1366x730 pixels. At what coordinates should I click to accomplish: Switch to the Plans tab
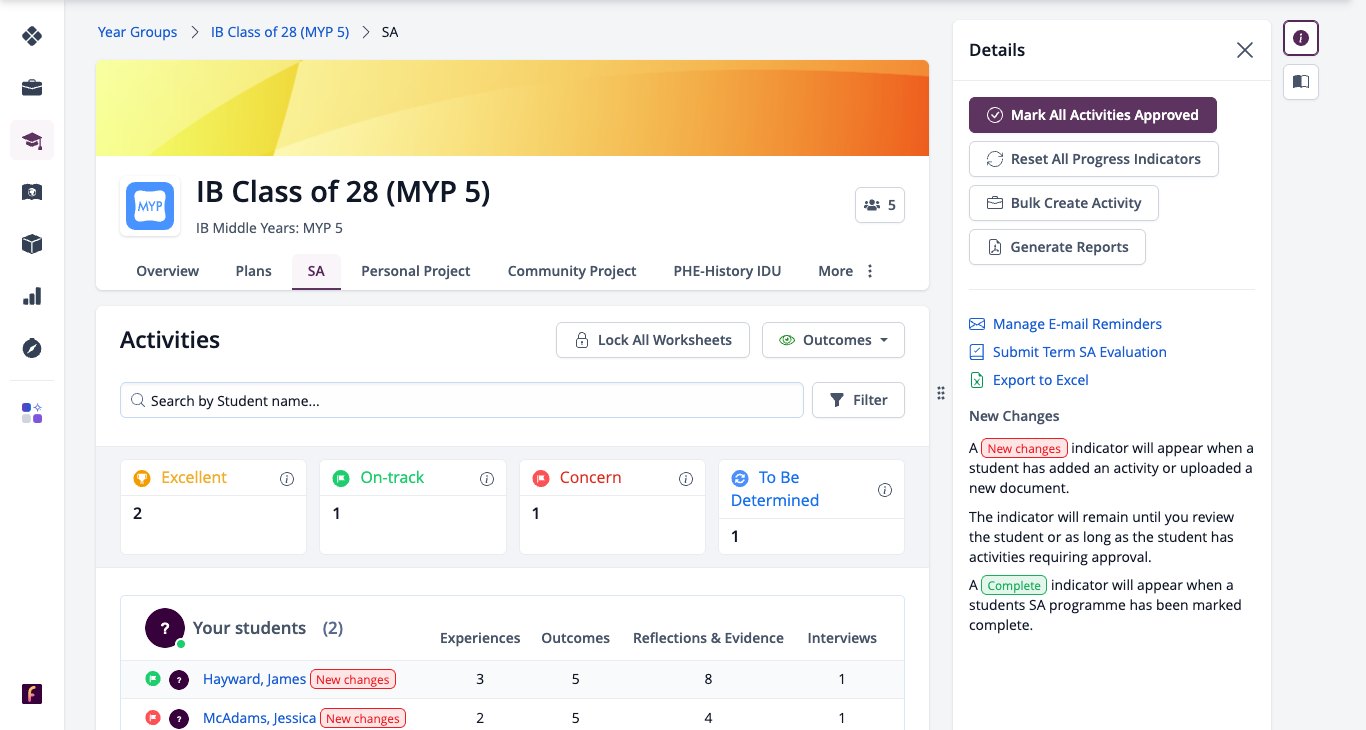(x=254, y=271)
